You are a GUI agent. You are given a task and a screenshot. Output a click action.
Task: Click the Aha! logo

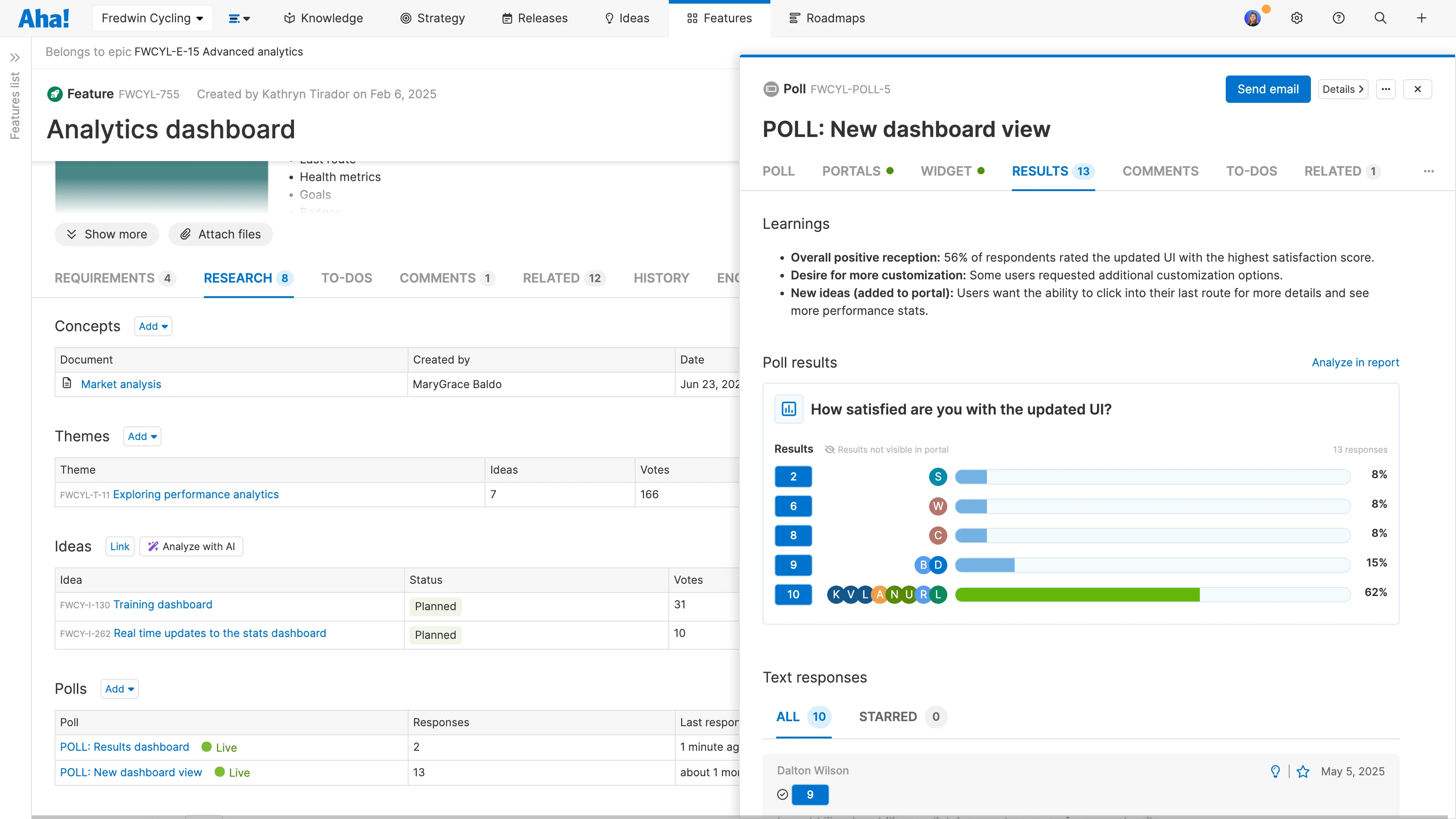(x=44, y=18)
